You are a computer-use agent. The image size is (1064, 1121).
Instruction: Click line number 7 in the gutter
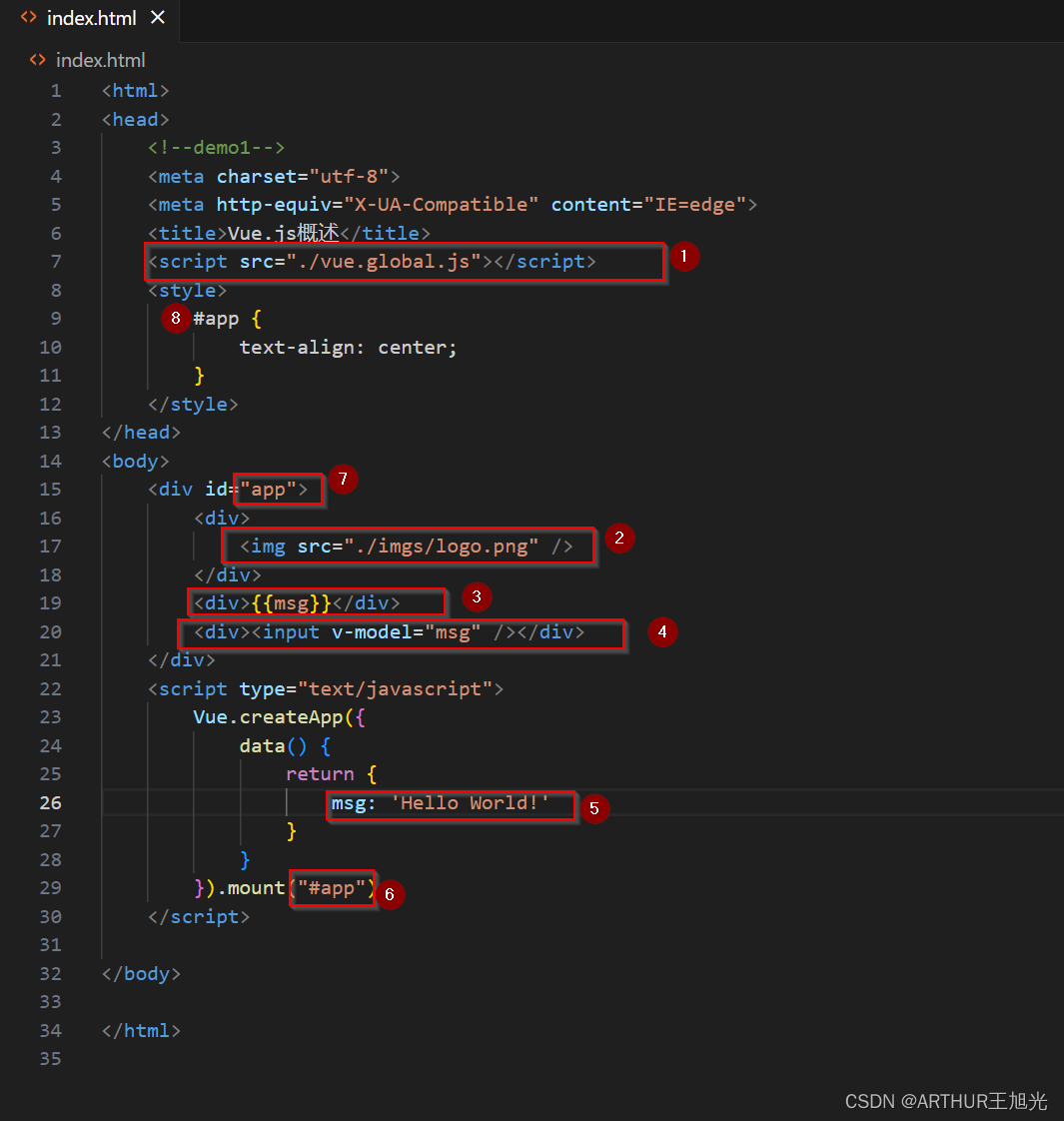[55, 262]
